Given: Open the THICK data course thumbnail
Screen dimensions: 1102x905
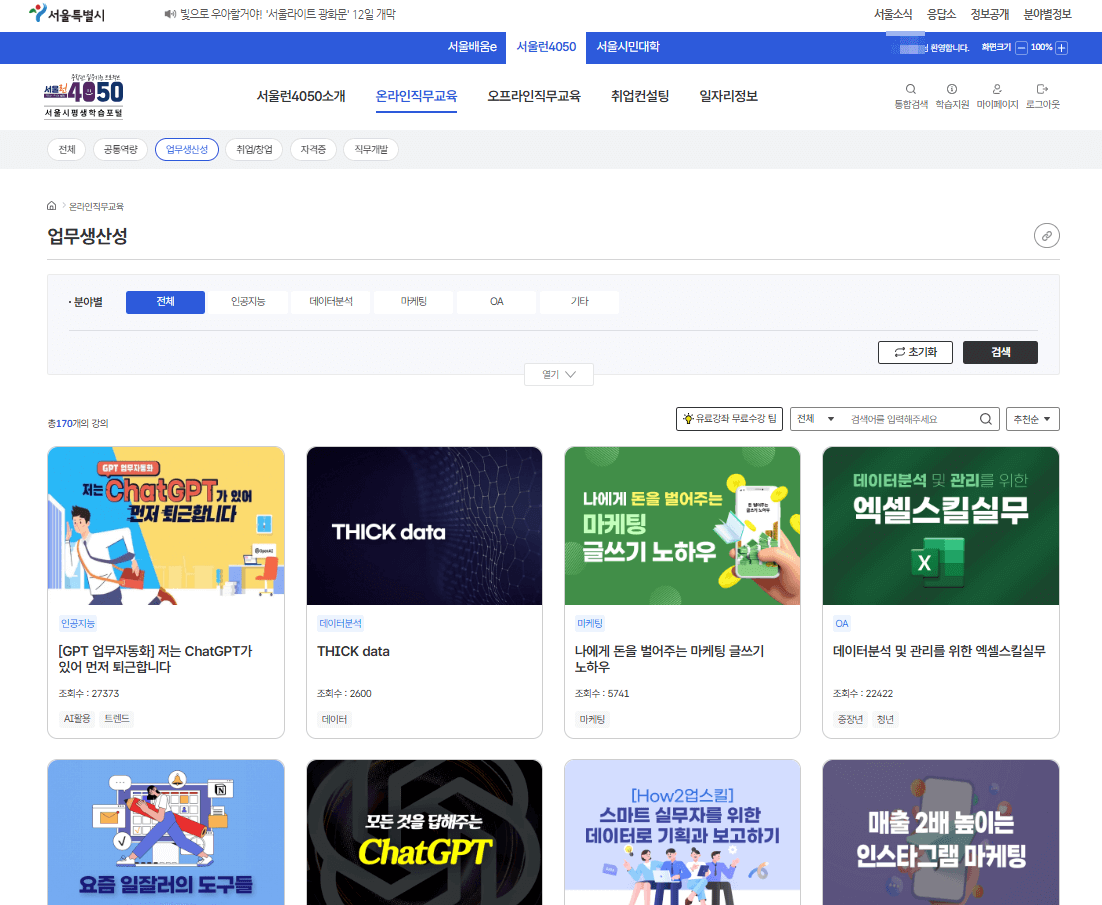Looking at the screenshot, I should 424,525.
